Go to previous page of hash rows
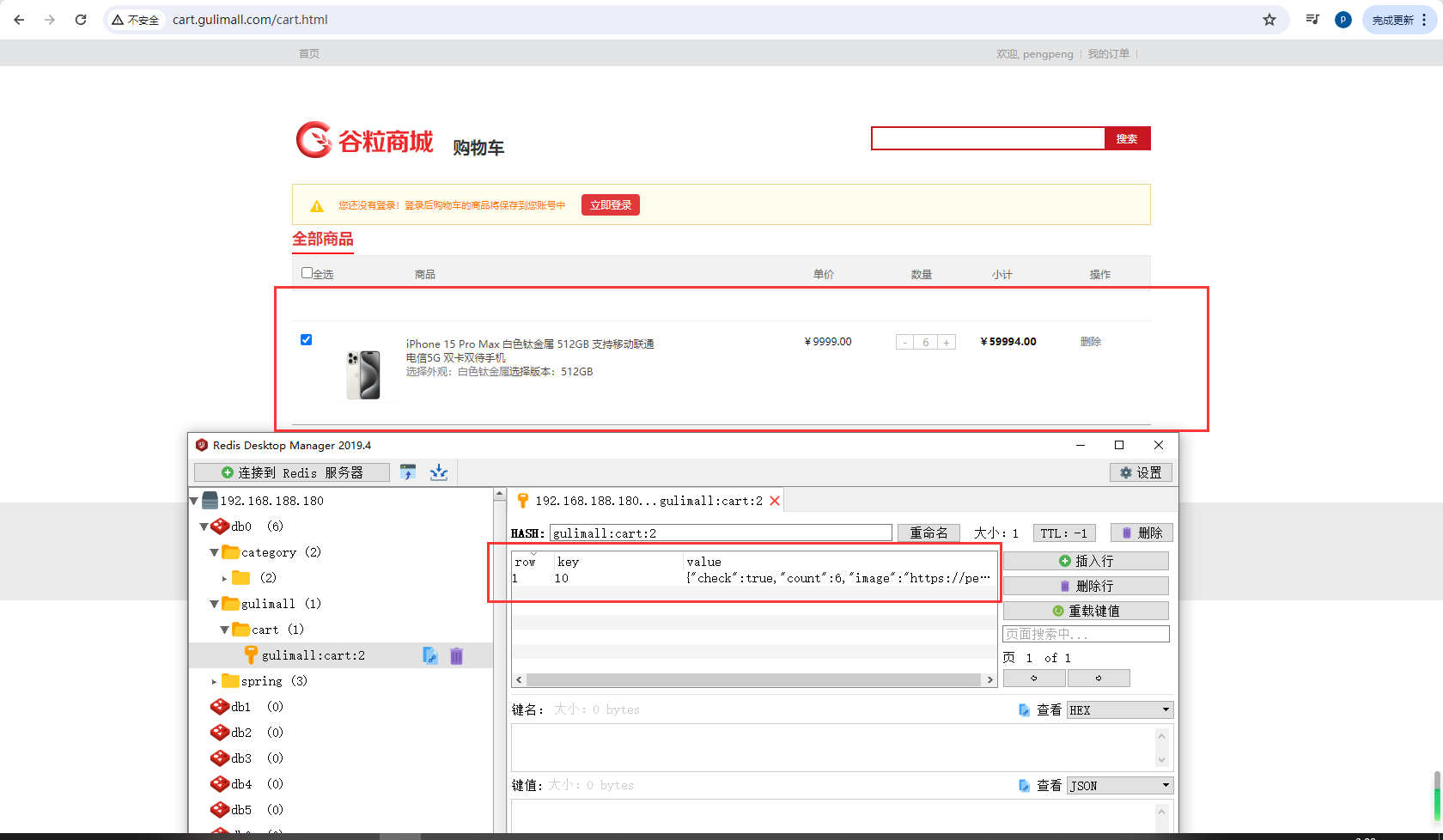Viewport: 1443px width, 840px height. (x=1034, y=679)
